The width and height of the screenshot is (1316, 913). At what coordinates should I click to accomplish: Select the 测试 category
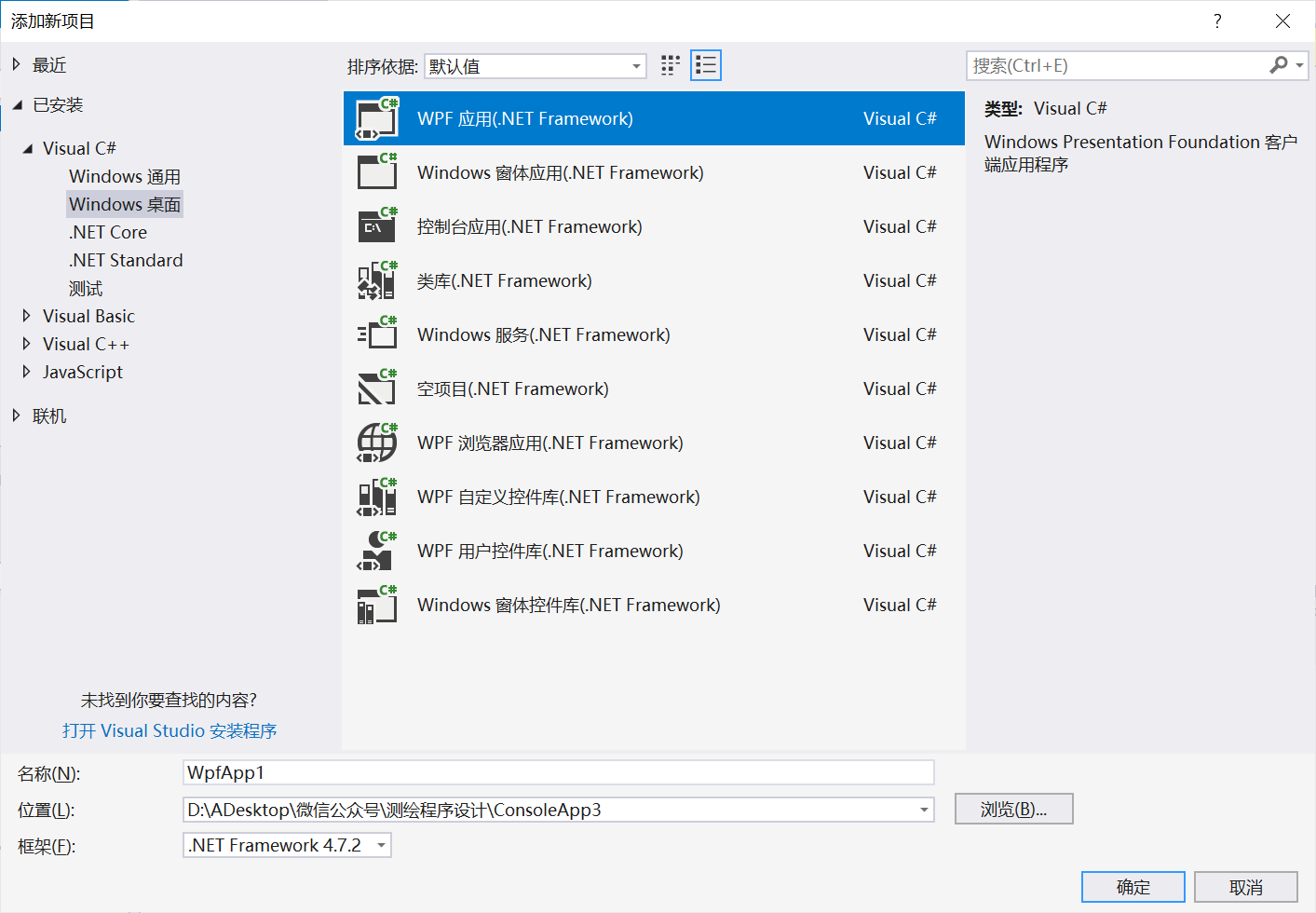click(x=86, y=288)
